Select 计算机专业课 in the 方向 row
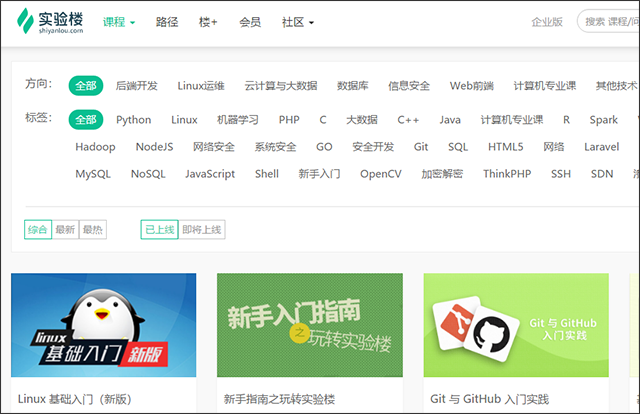The width and height of the screenshot is (640, 414). pyautogui.click(x=544, y=86)
